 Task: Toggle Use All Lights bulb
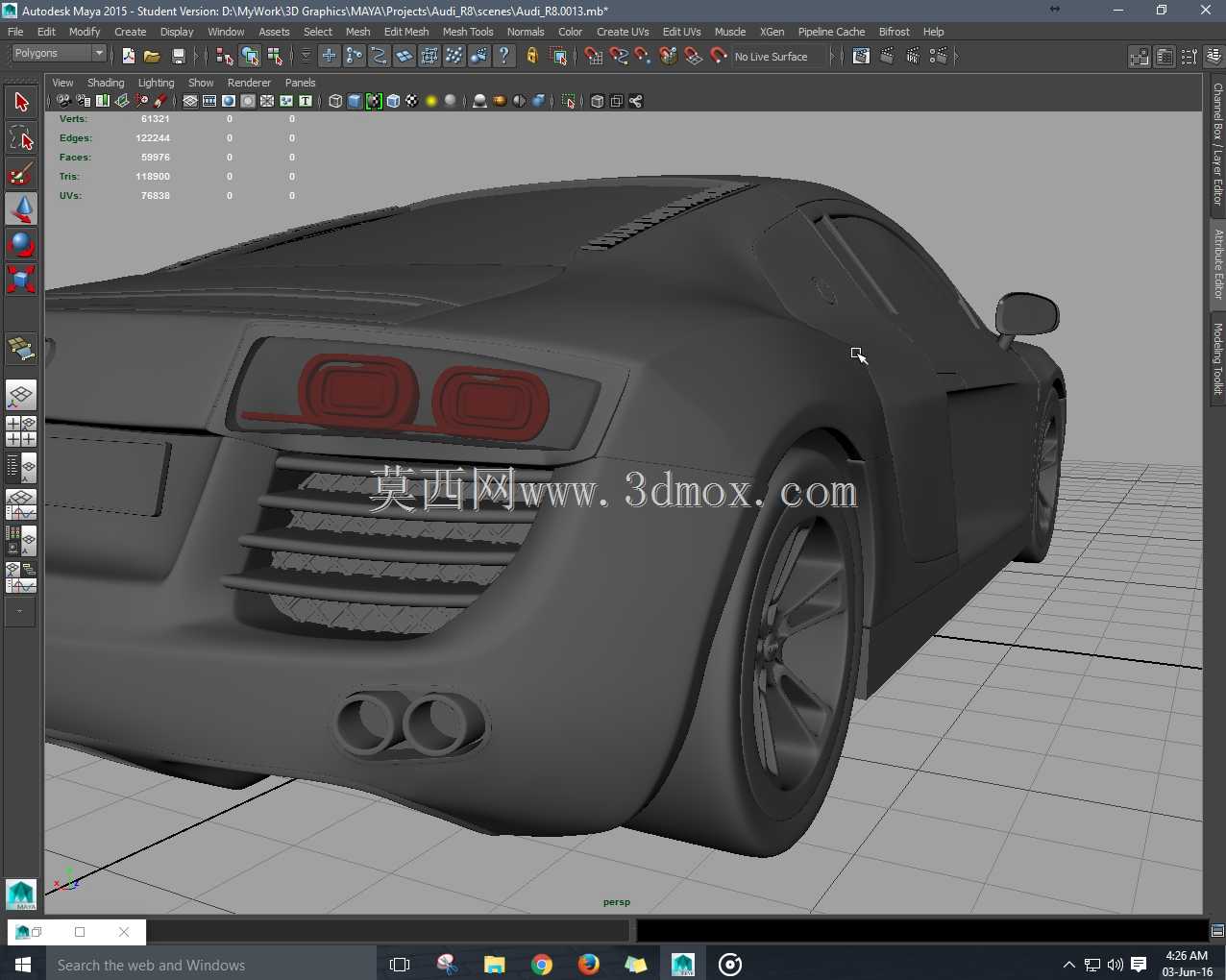[x=431, y=101]
